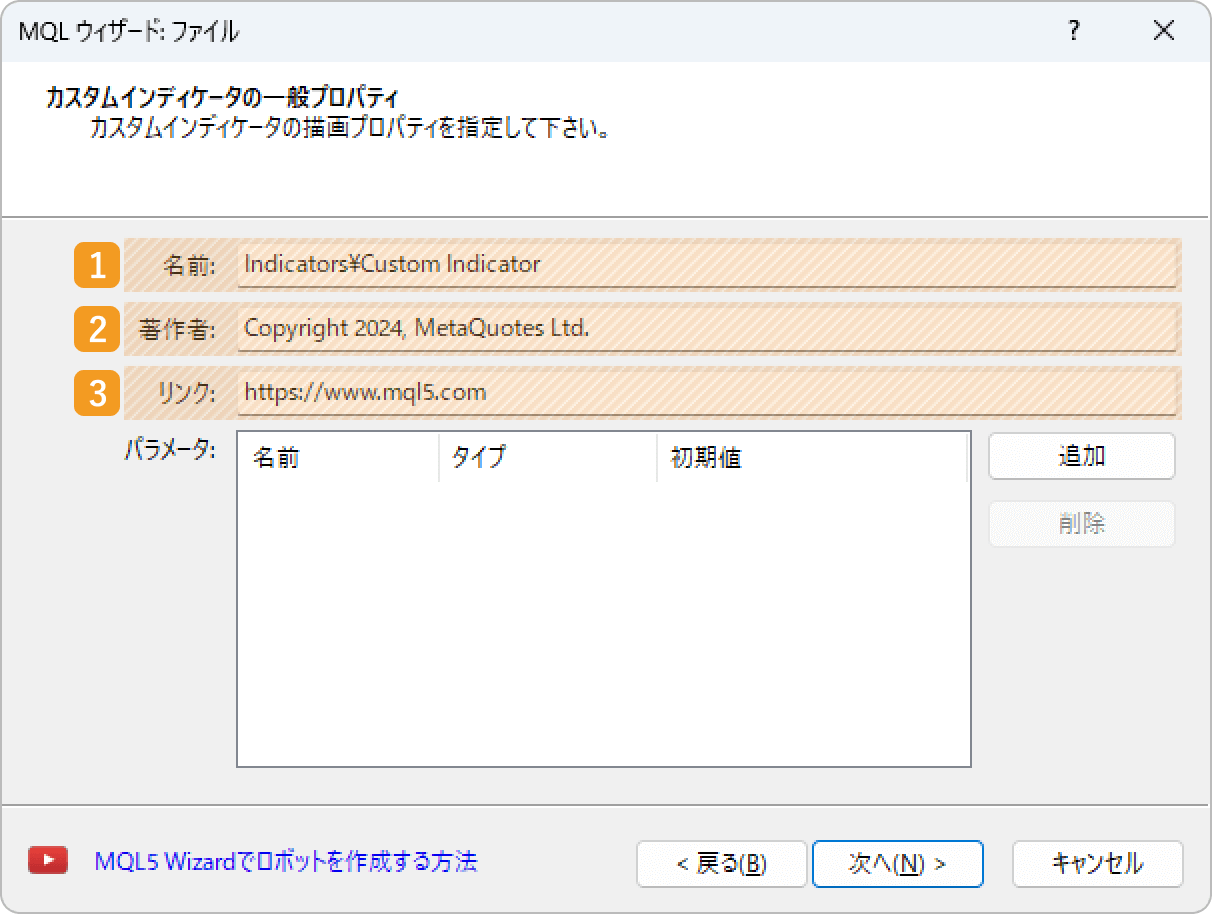Viewport: 1212px width, 914px height.
Task: Click the タイプ column header
Action: click(548, 458)
